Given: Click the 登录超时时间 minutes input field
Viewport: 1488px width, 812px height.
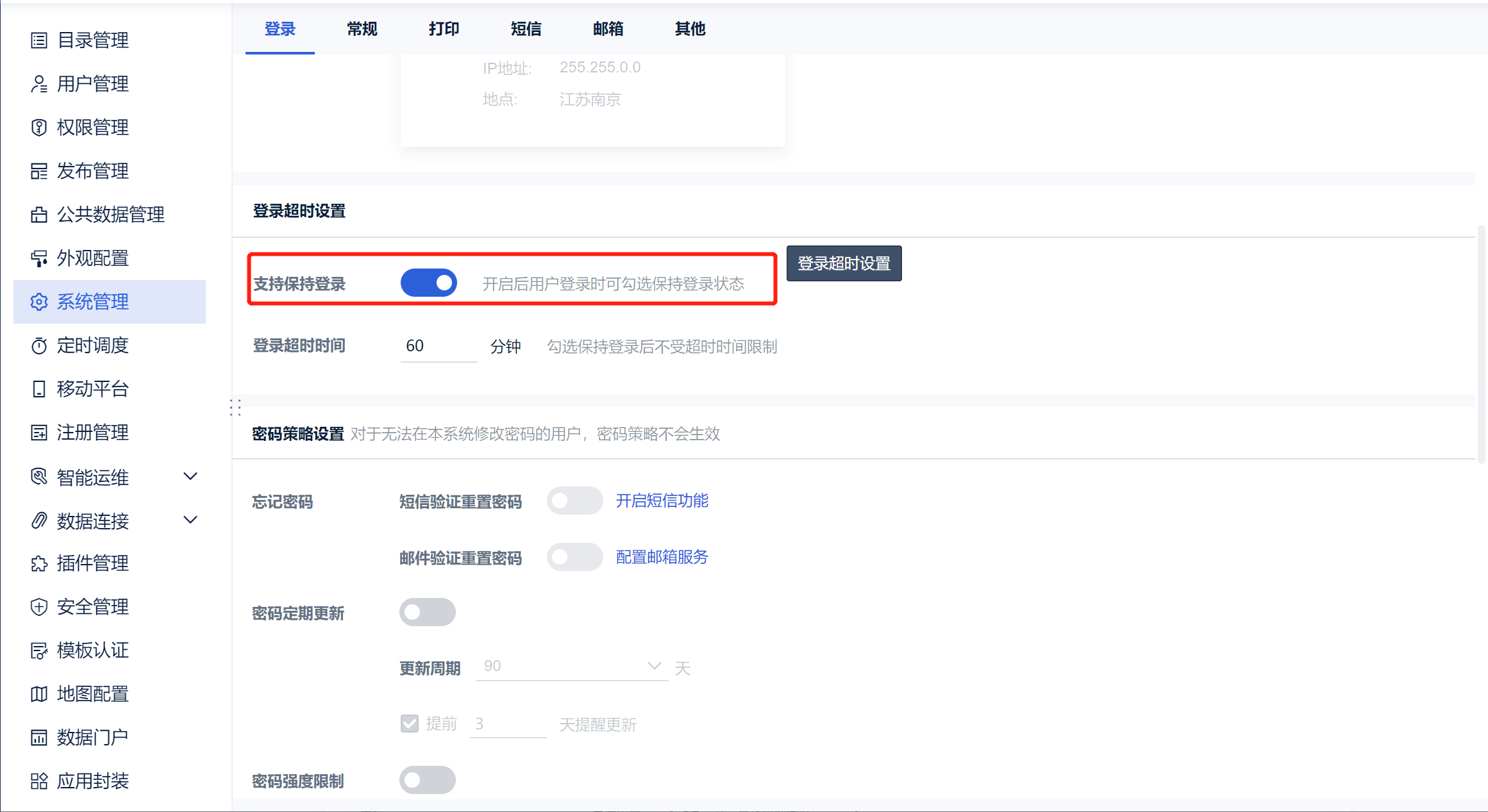Looking at the screenshot, I should pyautogui.click(x=439, y=346).
